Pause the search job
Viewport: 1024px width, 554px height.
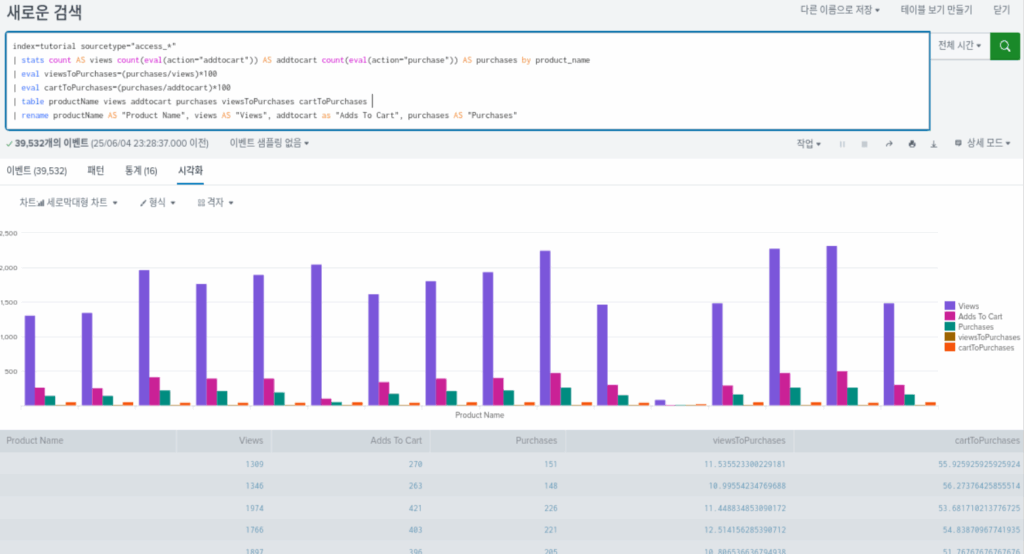coord(842,144)
